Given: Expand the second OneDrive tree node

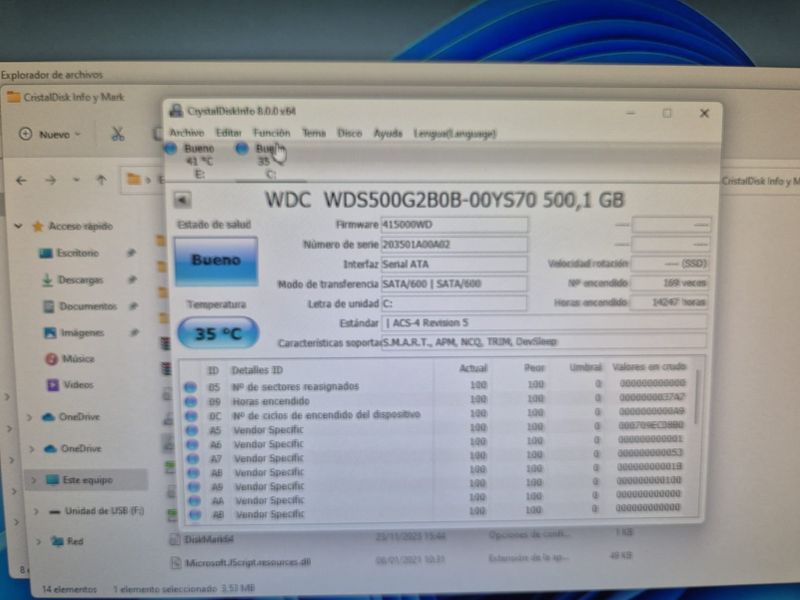Looking at the screenshot, I should click(31, 449).
